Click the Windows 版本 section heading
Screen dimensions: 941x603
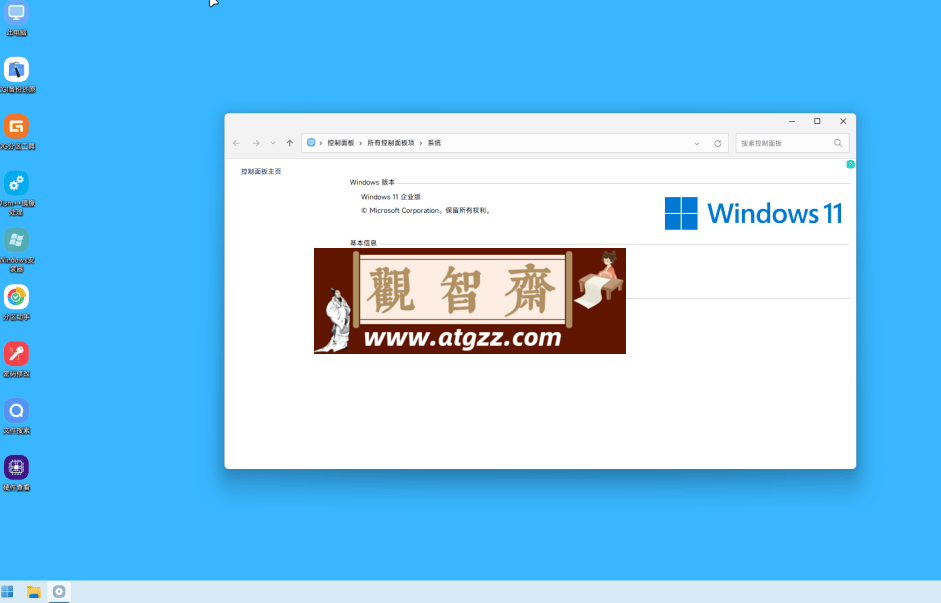tap(372, 182)
